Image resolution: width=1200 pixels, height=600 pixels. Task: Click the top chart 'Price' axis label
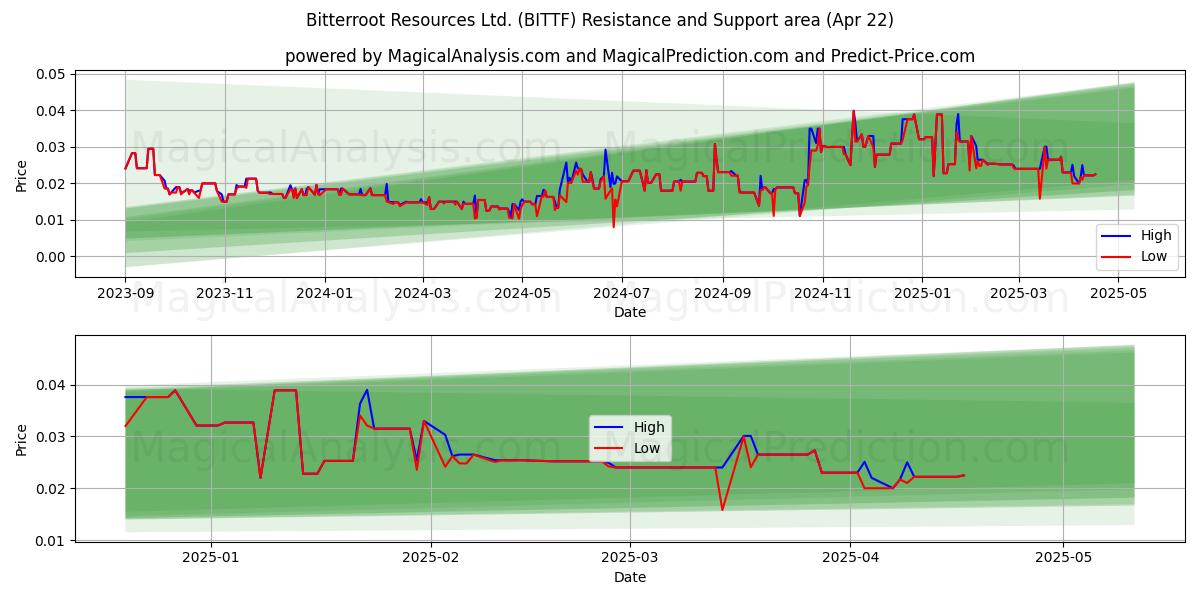click(x=22, y=176)
